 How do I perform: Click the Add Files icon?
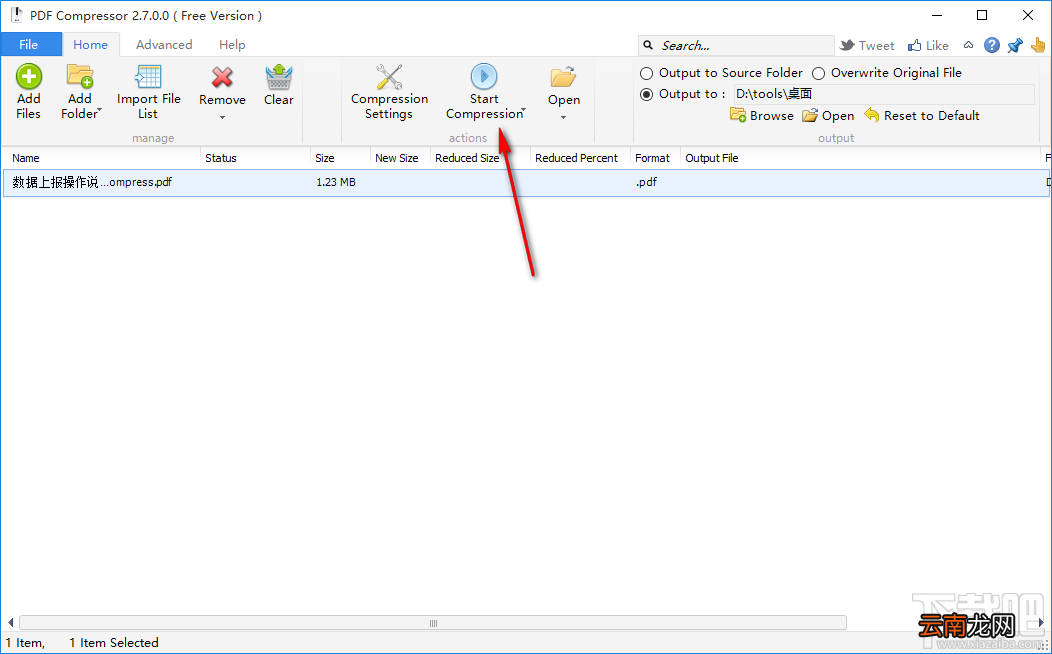[29, 76]
